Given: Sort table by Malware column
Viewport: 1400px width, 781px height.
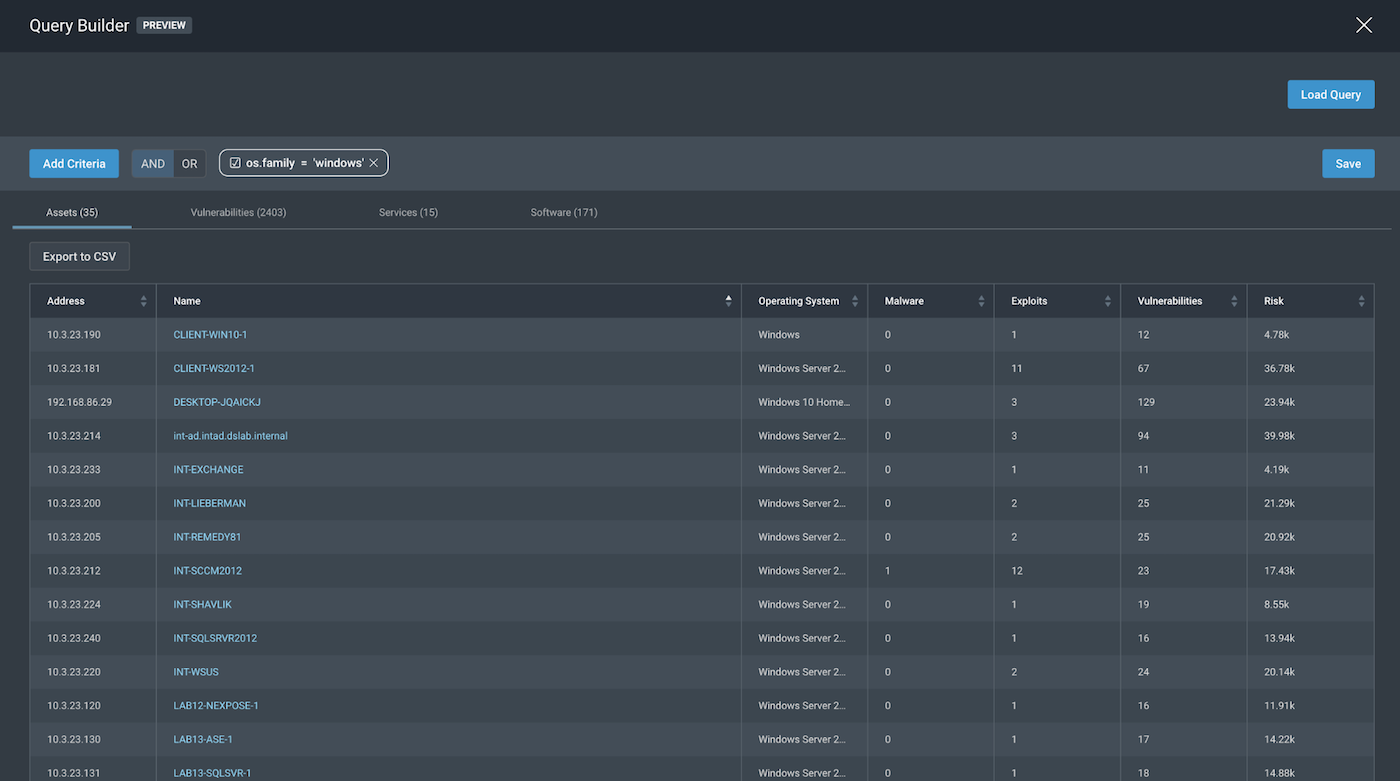Looking at the screenshot, I should [x=981, y=301].
